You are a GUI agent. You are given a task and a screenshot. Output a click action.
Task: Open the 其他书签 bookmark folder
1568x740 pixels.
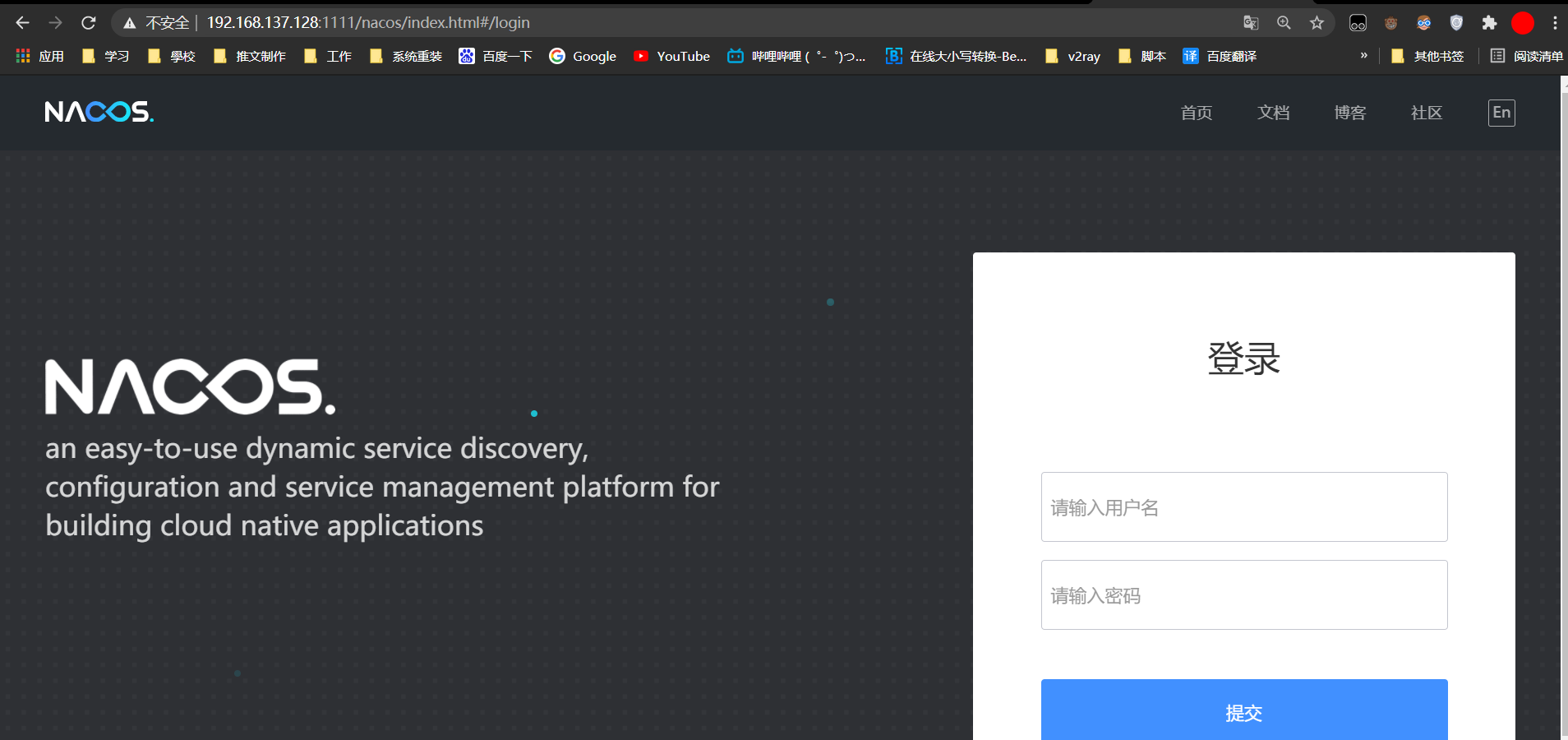coord(1427,56)
